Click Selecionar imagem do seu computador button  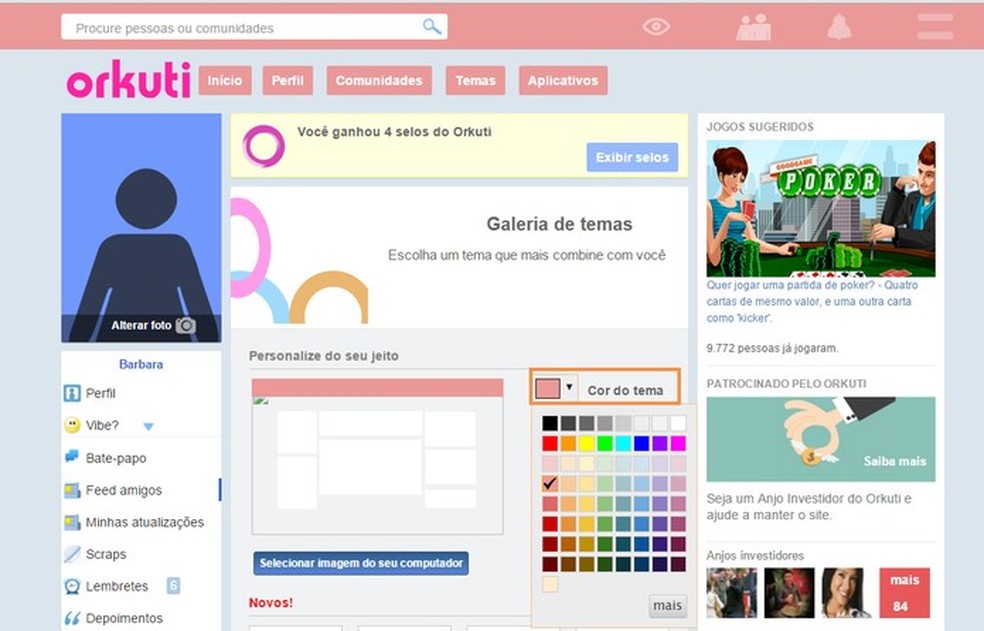(361, 563)
